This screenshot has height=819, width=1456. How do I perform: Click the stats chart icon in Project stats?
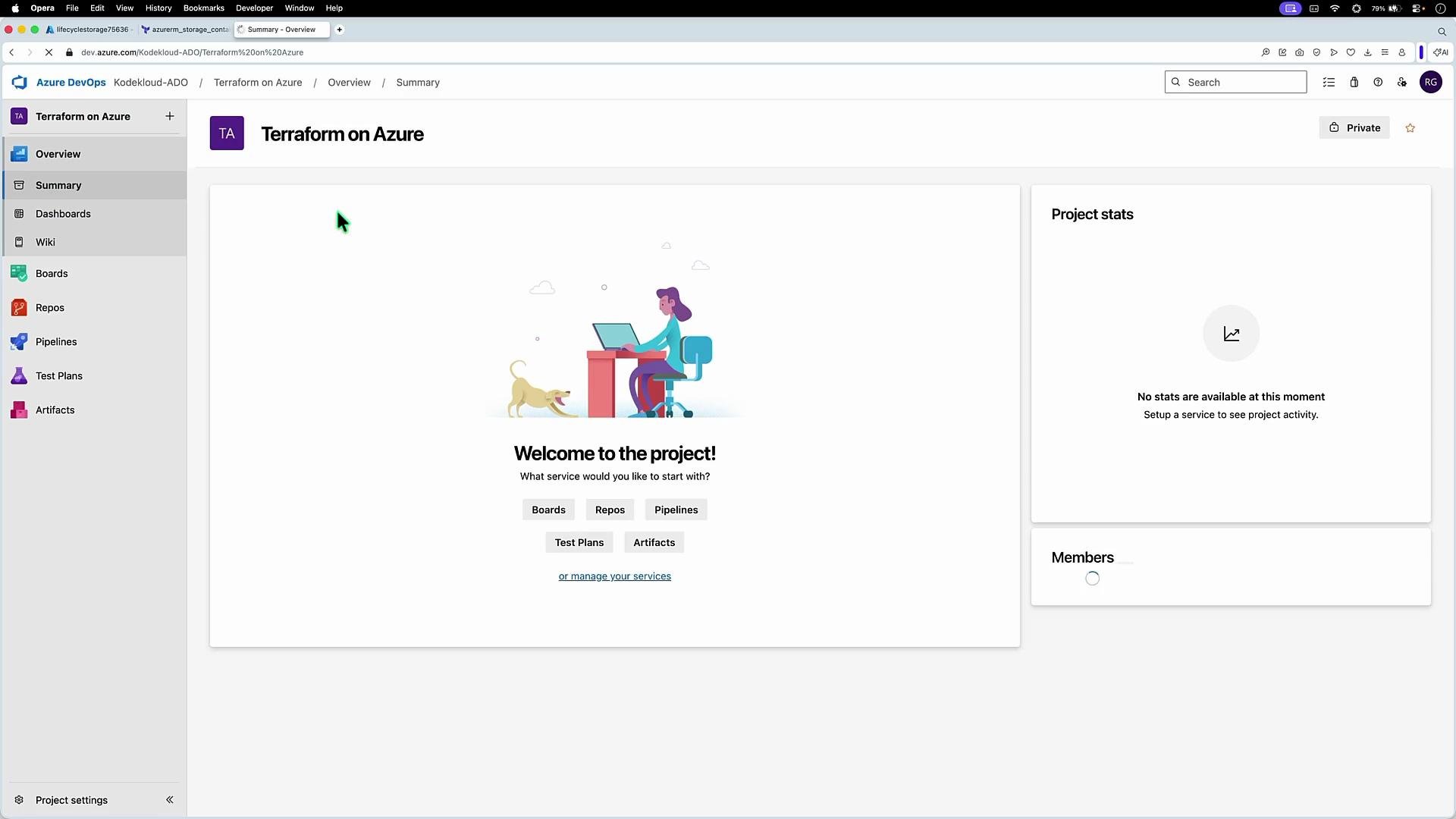(x=1232, y=334)
